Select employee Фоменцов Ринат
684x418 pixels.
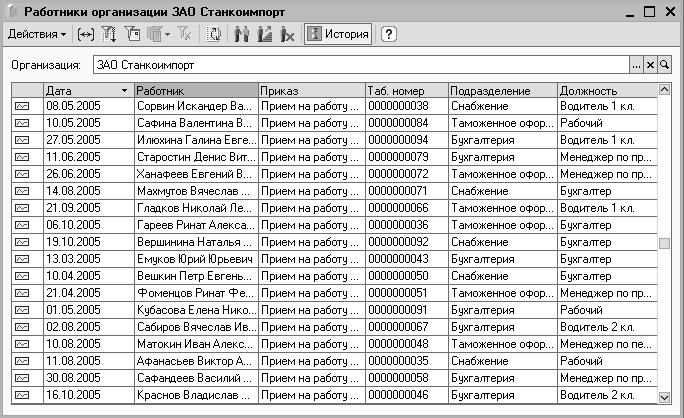[x=196, y=293]
